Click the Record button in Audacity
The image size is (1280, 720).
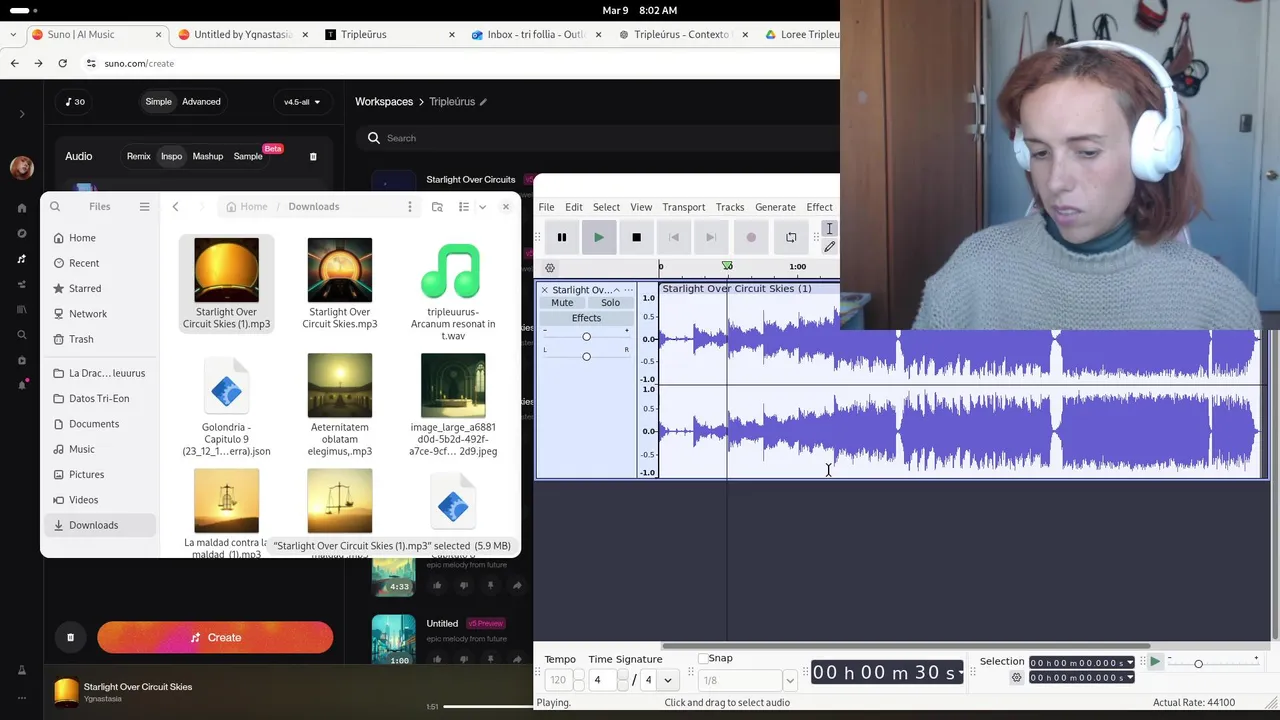point(751,237)
